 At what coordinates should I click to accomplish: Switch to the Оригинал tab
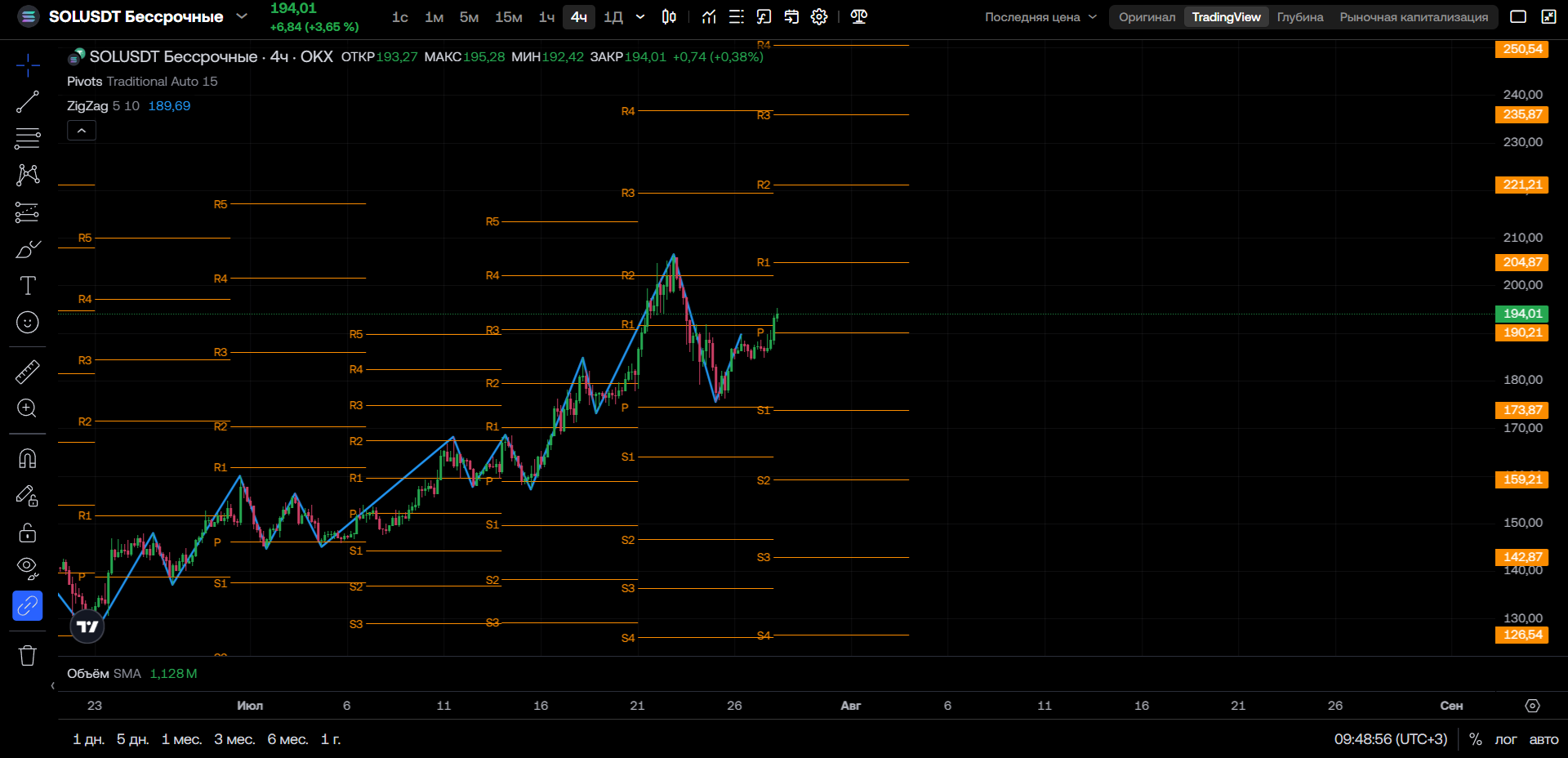click(1147, 16)
